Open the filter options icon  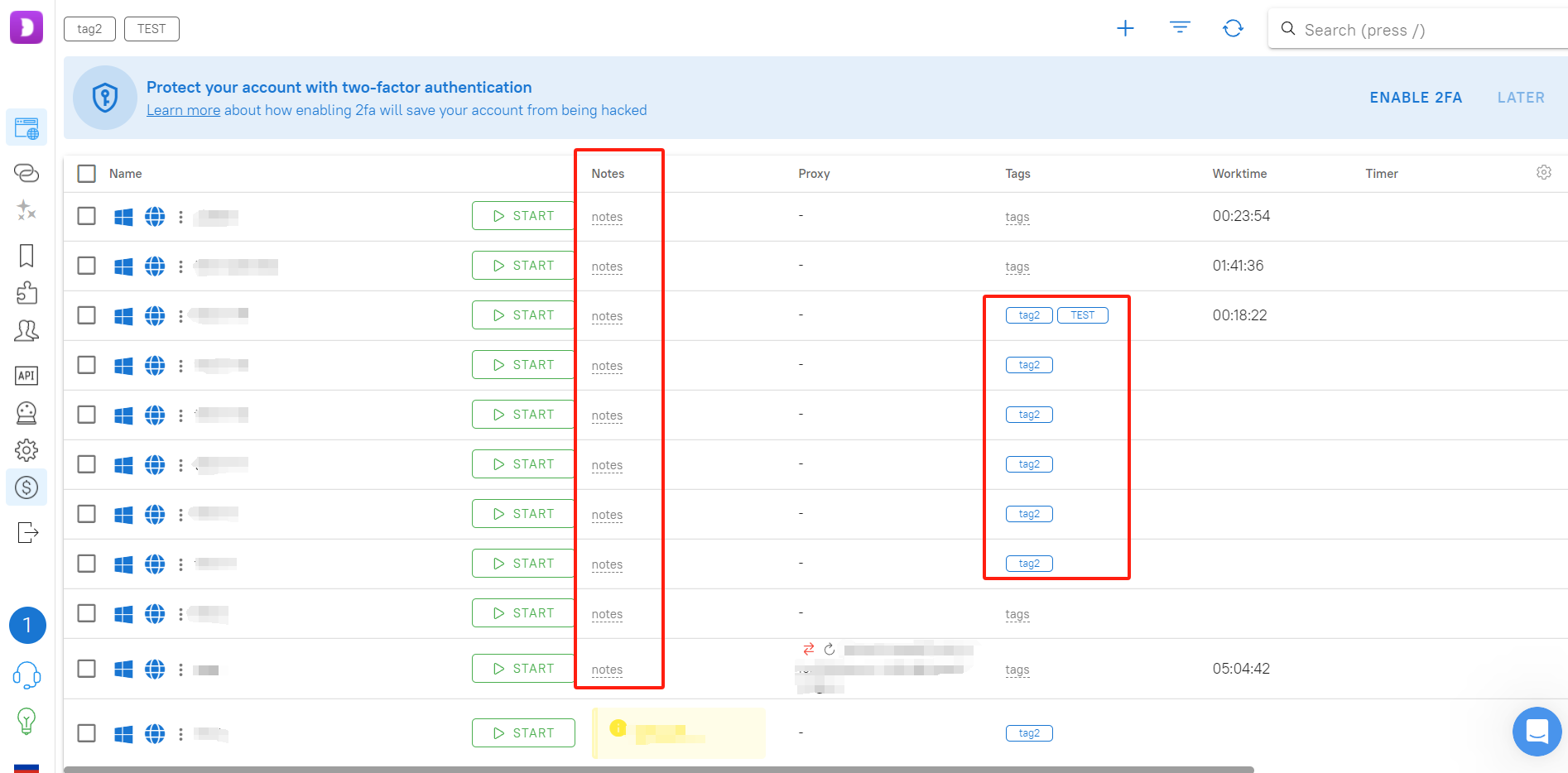pyautogui.click(x=1179, y=27)
